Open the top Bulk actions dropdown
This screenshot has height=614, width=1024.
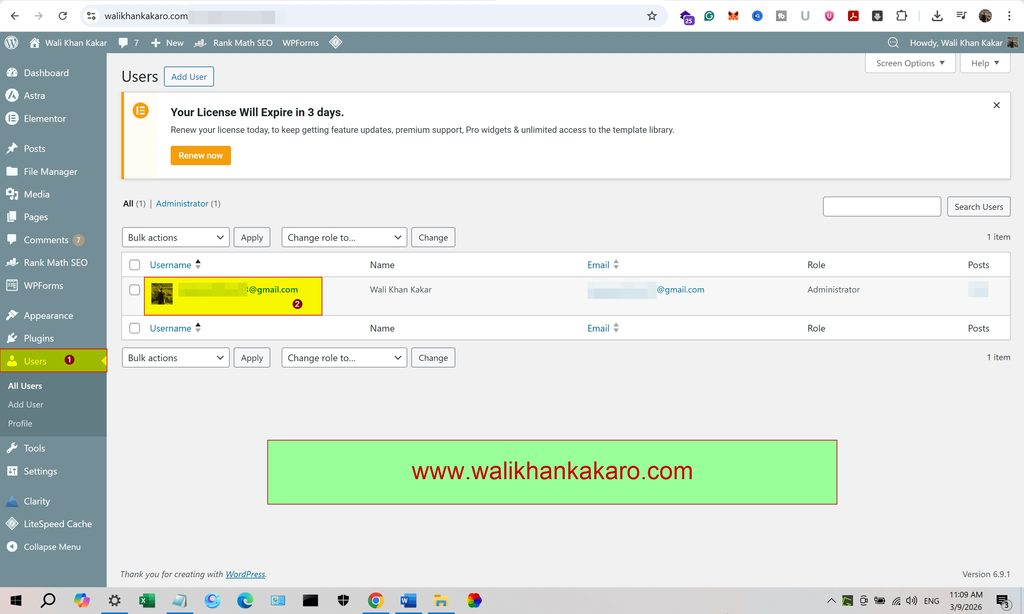click(176, 237)
